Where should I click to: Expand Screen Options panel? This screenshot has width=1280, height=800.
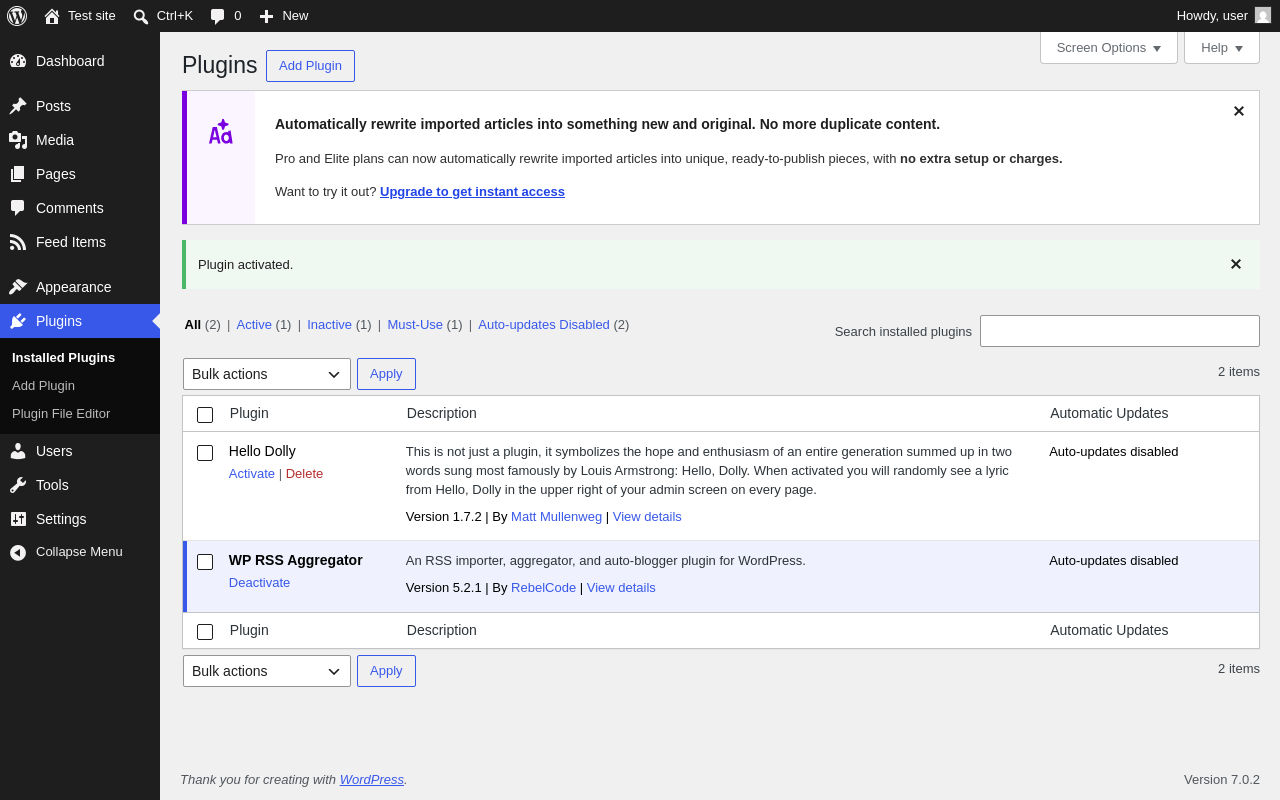[1109, 47]
